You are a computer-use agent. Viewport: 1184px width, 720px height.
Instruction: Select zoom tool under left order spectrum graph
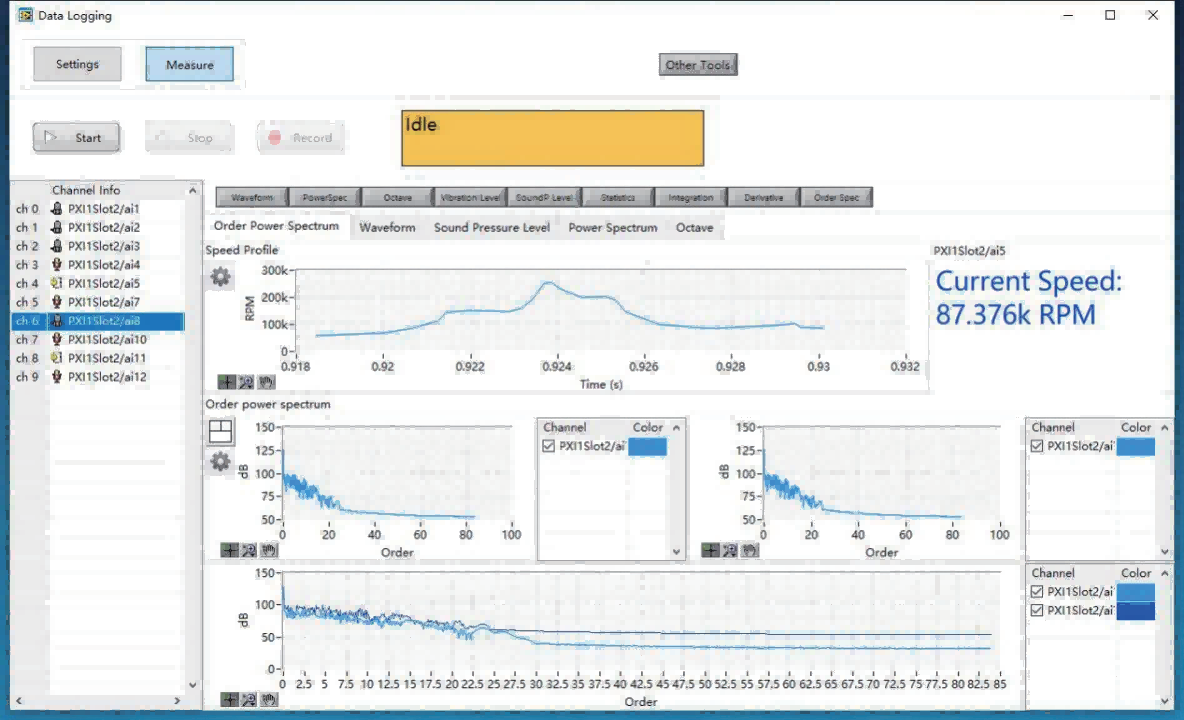pyautogui.click(x=249, y=550)
